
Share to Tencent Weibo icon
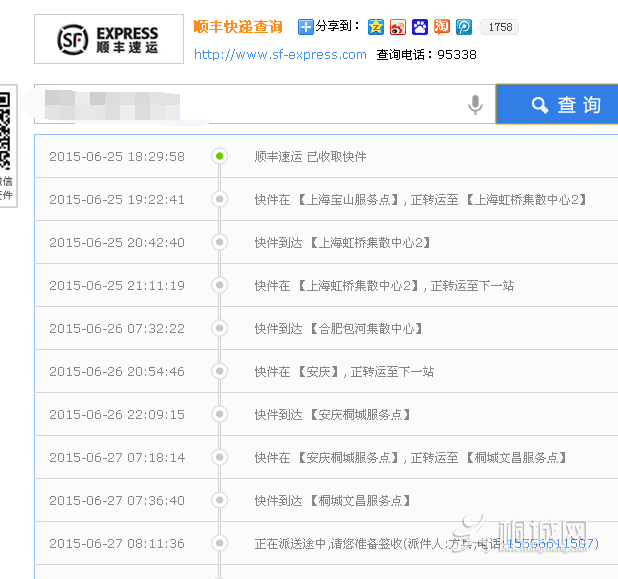pyautogui.click(x=464, y=27)
